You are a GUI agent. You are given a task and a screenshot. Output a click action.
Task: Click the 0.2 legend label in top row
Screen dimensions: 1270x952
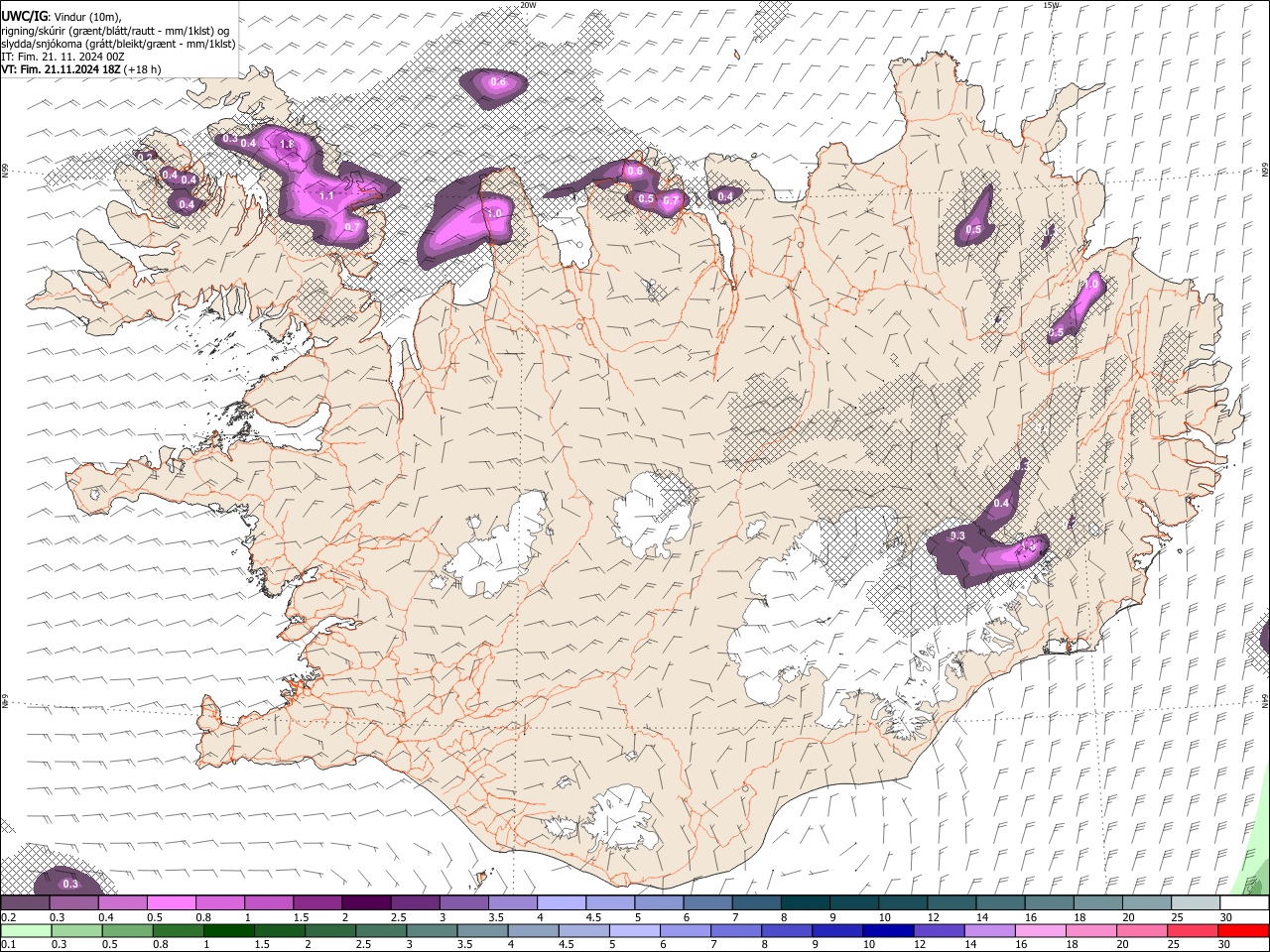pos(8,917)
